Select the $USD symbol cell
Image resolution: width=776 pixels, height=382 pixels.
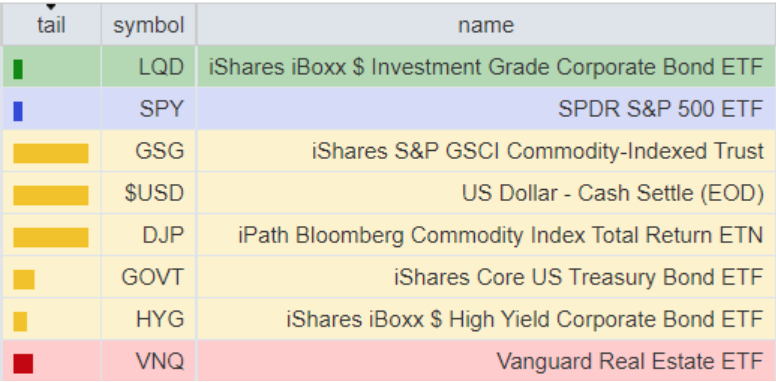tap(148, 193)
